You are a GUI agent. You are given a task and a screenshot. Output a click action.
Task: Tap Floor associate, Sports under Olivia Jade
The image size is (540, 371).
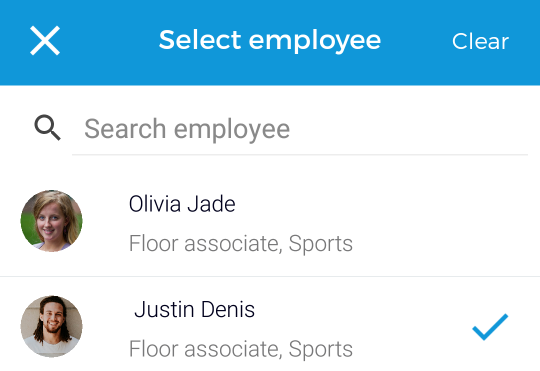[x=241, y=244]
